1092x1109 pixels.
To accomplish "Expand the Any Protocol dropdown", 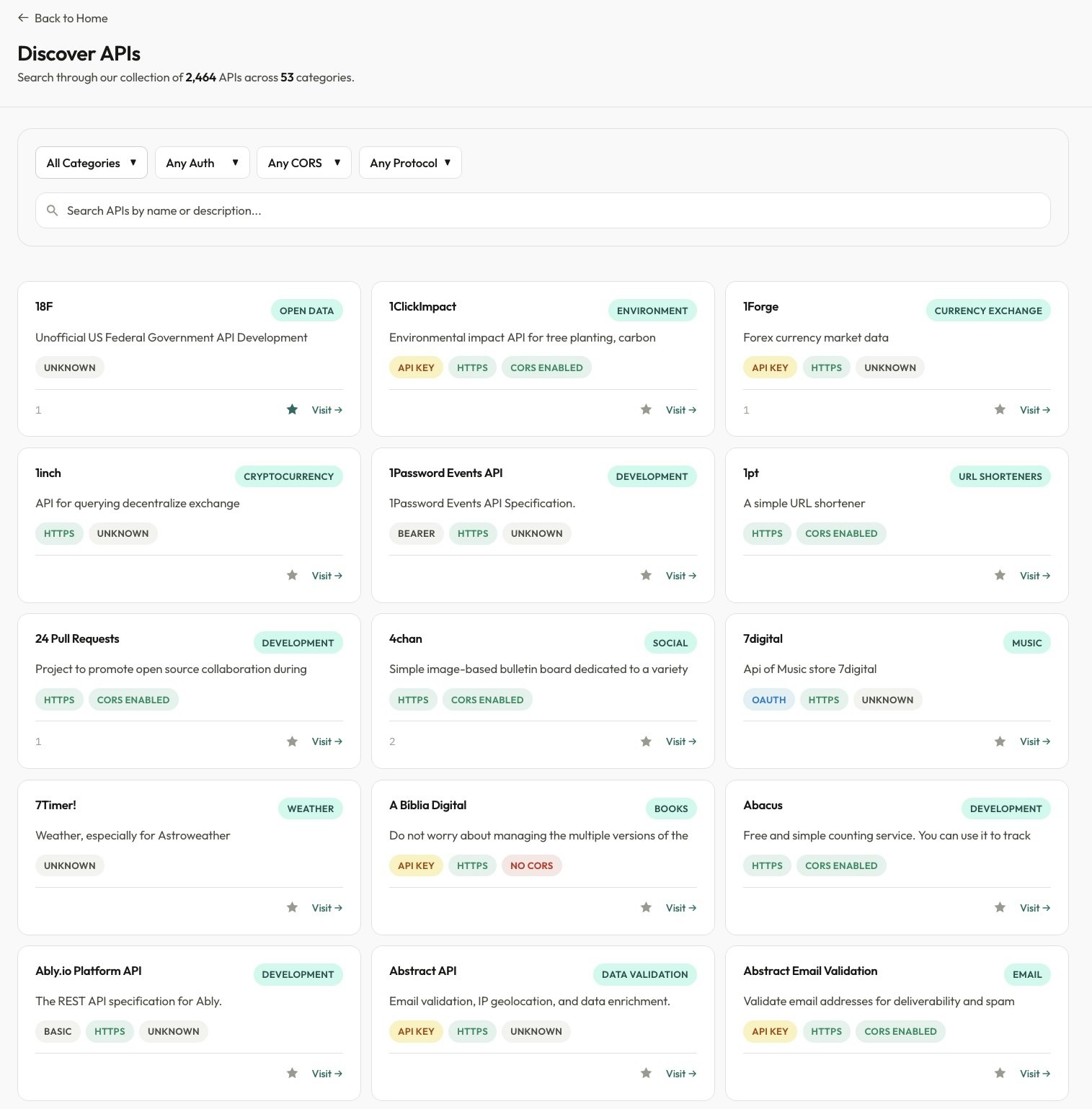I will tap(410, 163).
